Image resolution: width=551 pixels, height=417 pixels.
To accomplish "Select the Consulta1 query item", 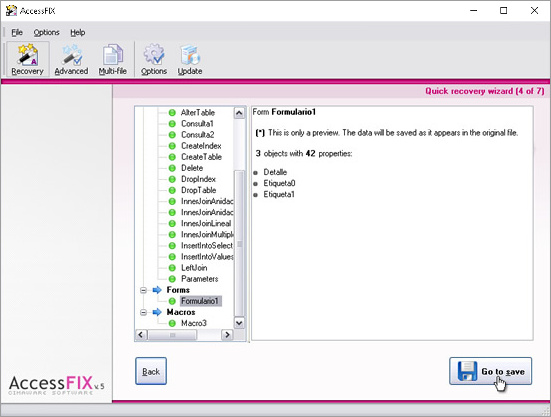I will coord(197,124).
